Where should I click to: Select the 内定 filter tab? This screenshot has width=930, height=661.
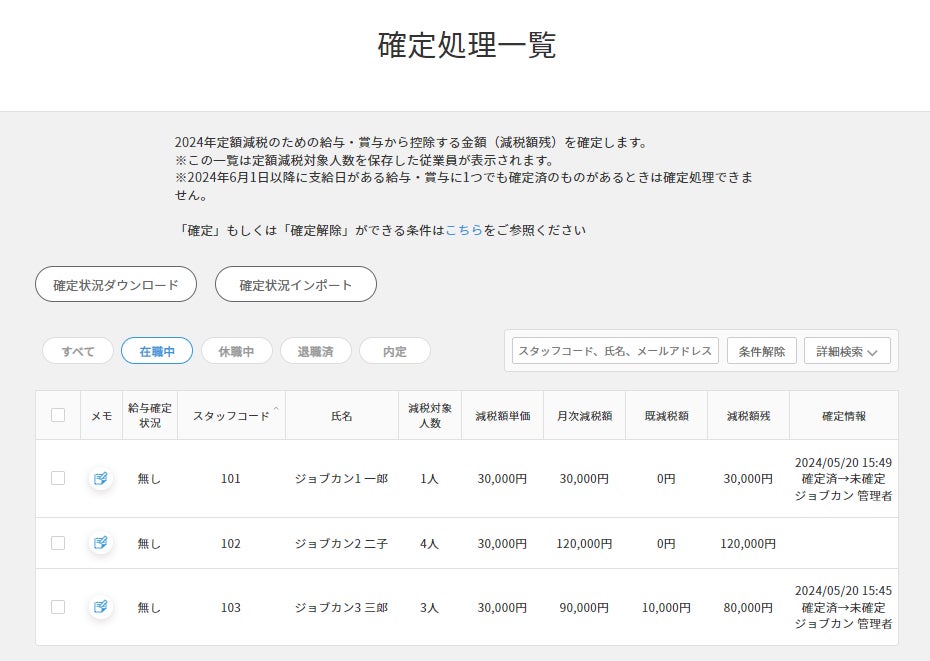[394, 351]
